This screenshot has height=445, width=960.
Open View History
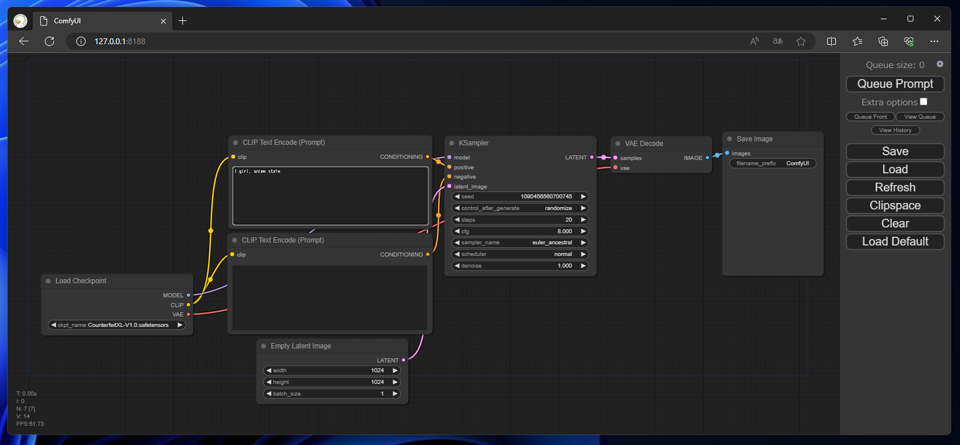895,130
